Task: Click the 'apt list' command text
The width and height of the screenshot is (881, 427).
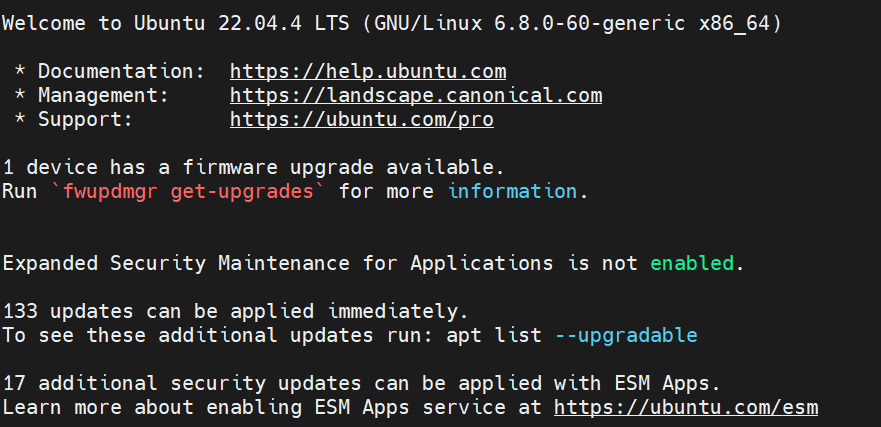Action: click(x=494, y=335)
